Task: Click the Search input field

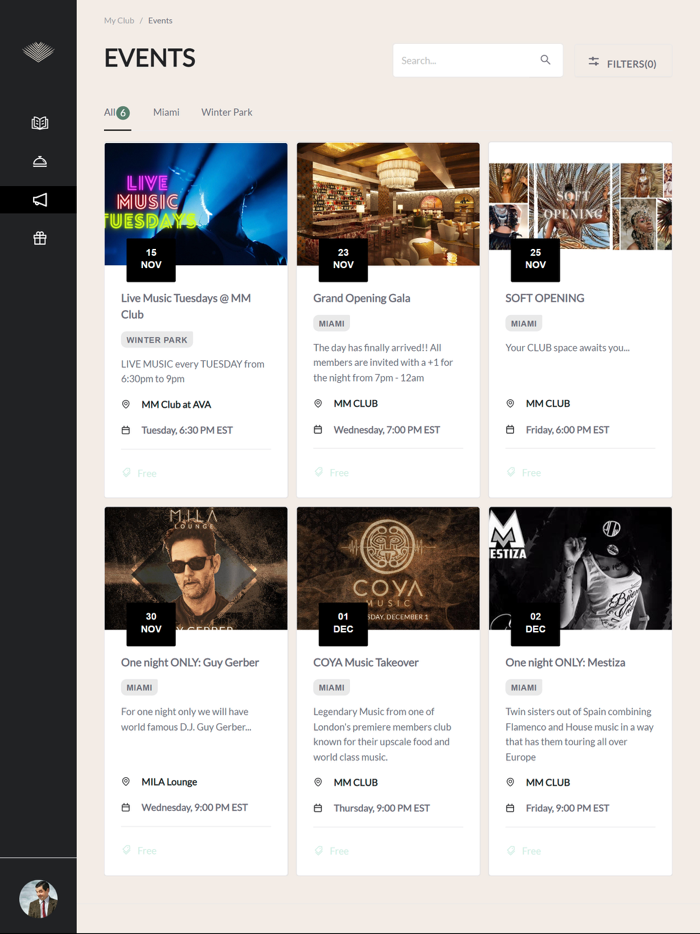Action: click(x=477, y=60)
